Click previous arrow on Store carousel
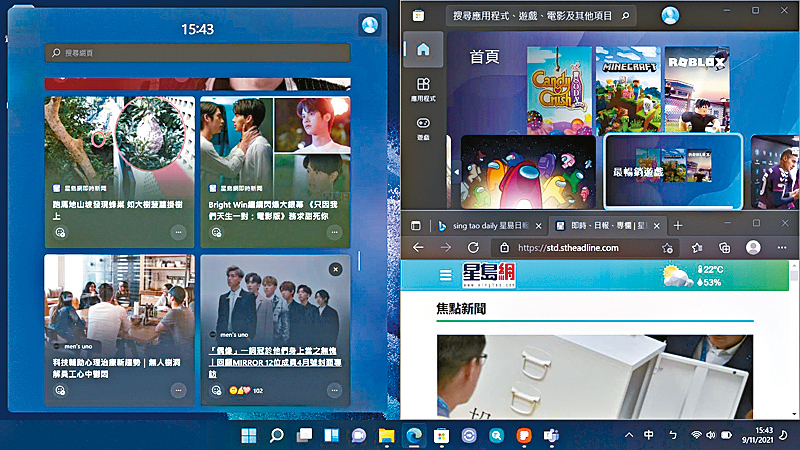 coord(457,172)
